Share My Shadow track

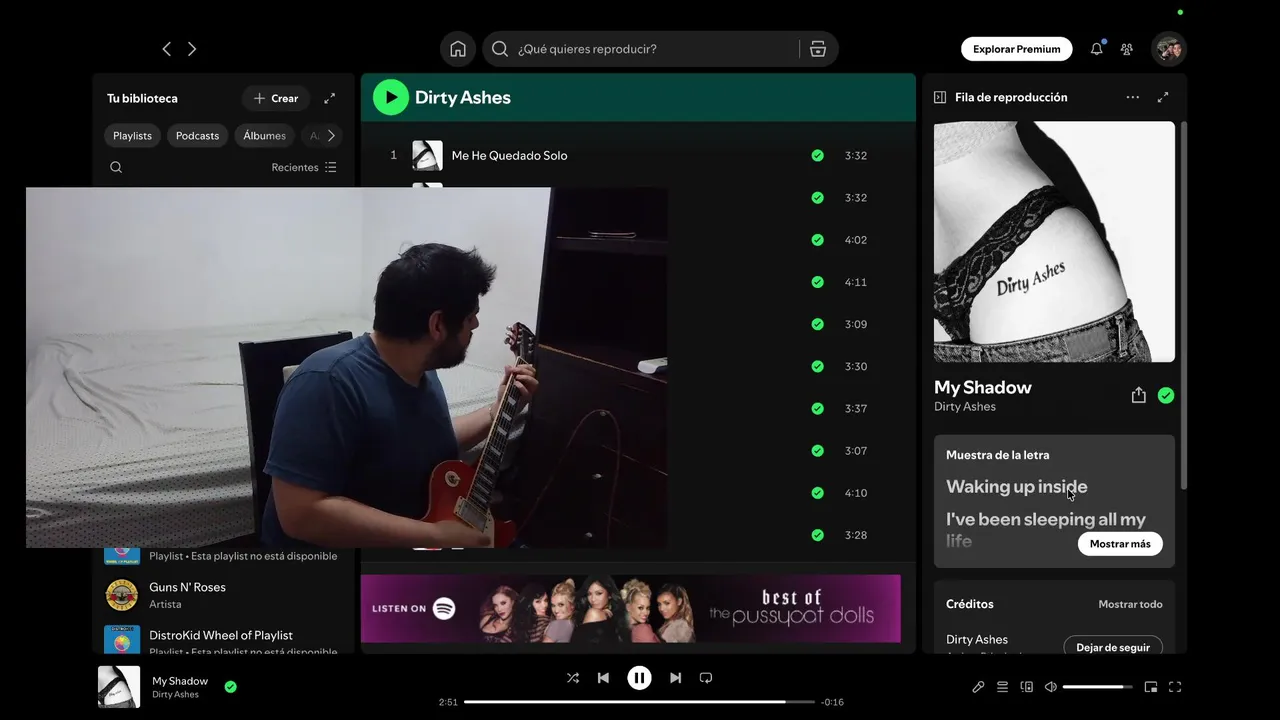[1138, 395]
